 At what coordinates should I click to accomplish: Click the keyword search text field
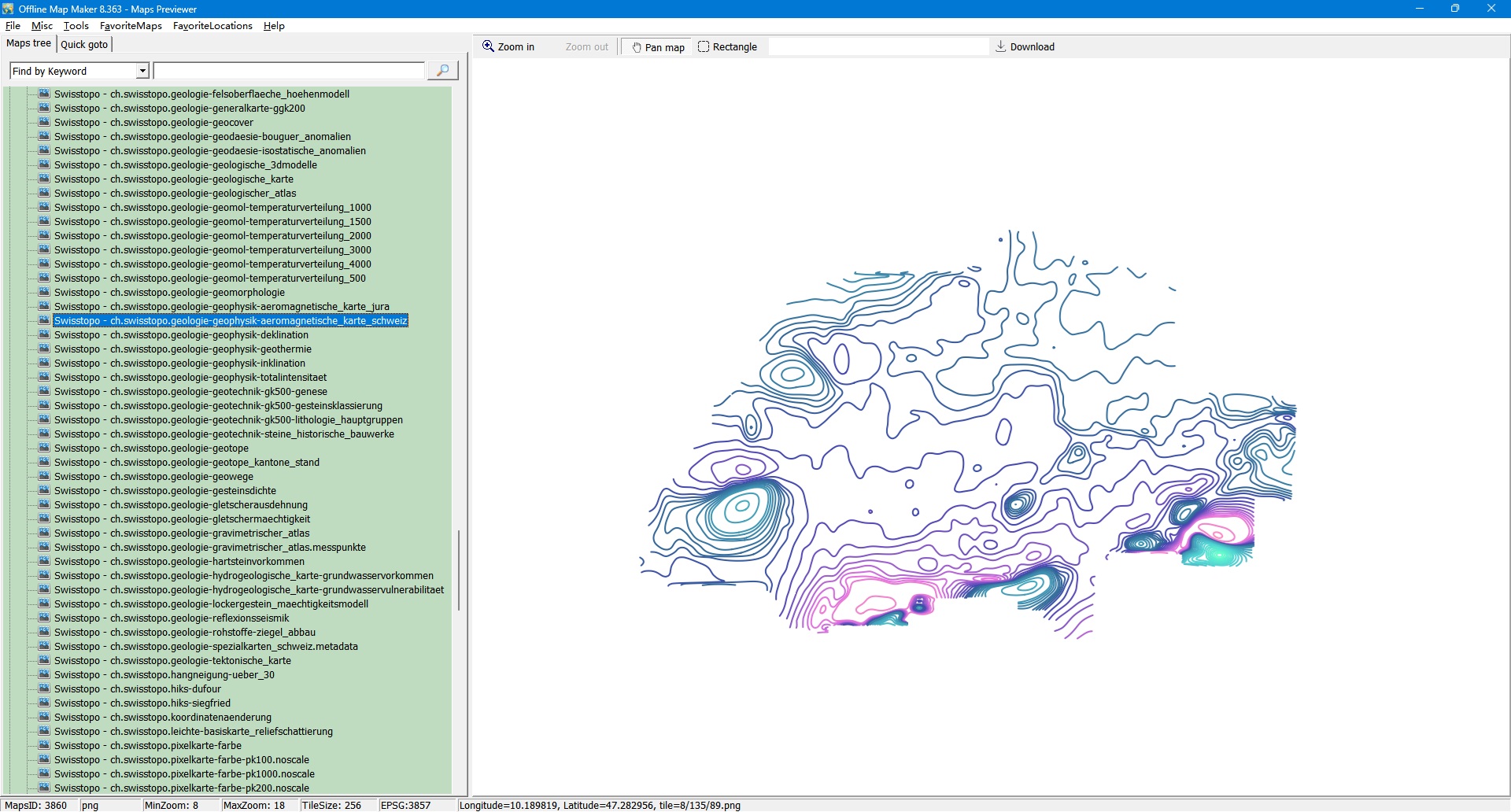pyautogui.click(x=289, y=71)
